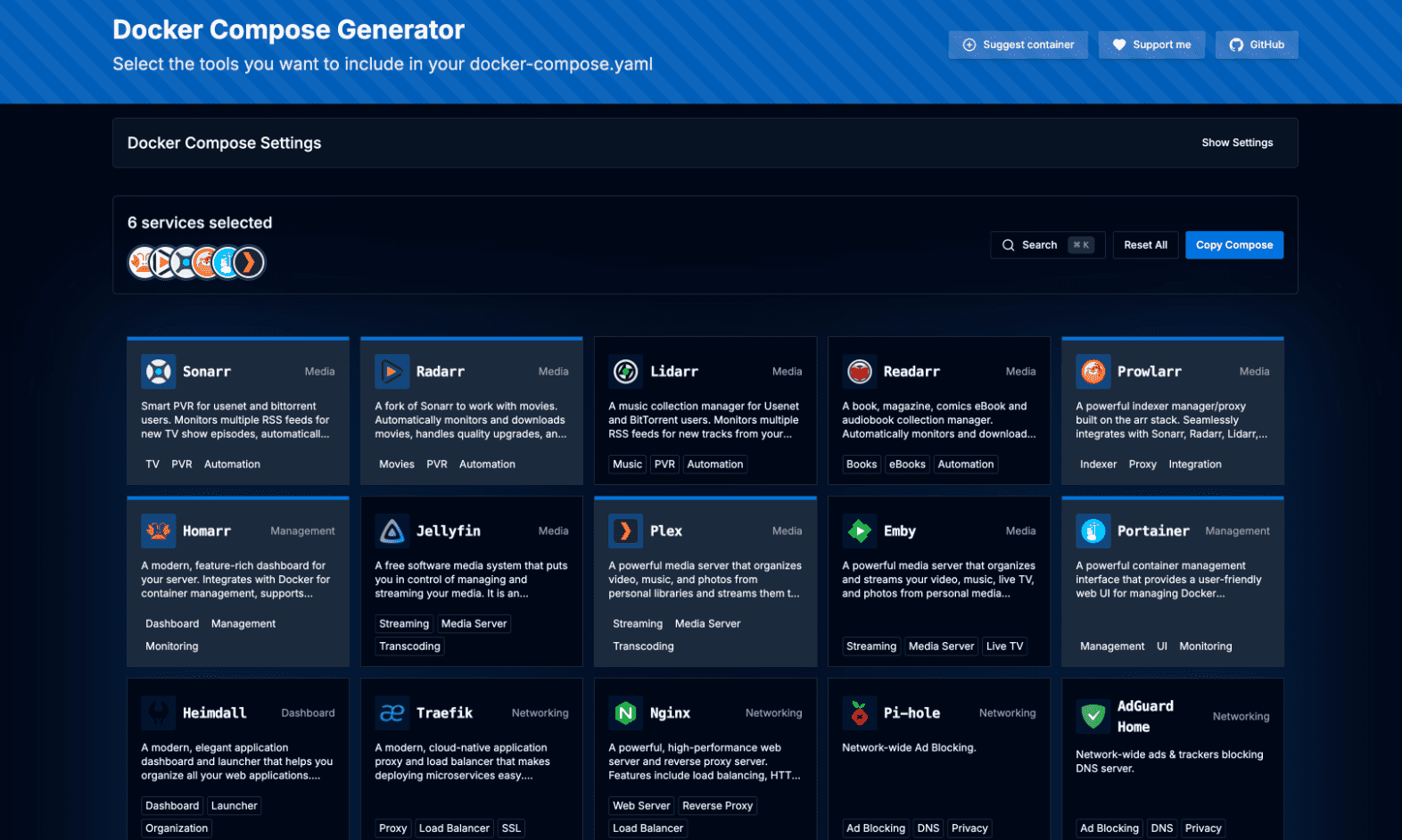Click the Traefik logo icon
Screen dimensions: 1402x840
pyautogui.click(x=392, y=712)
